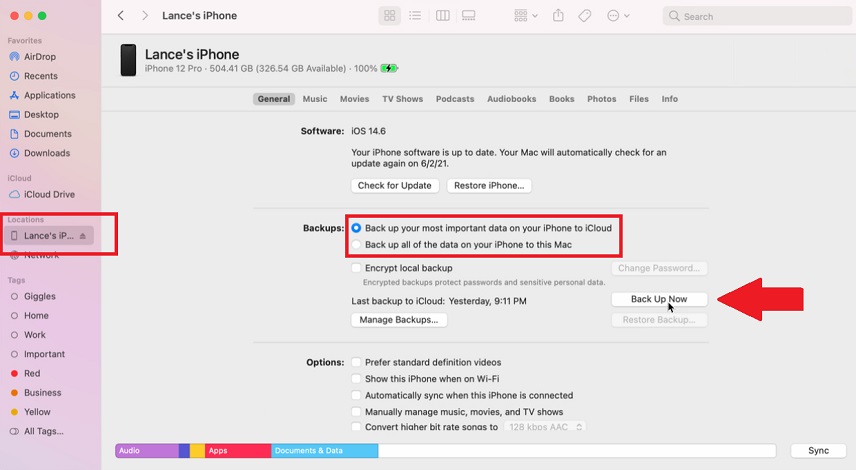Click the Back Up Now button
The width and height of the screenshot is (856, 470).
point(659,299)
